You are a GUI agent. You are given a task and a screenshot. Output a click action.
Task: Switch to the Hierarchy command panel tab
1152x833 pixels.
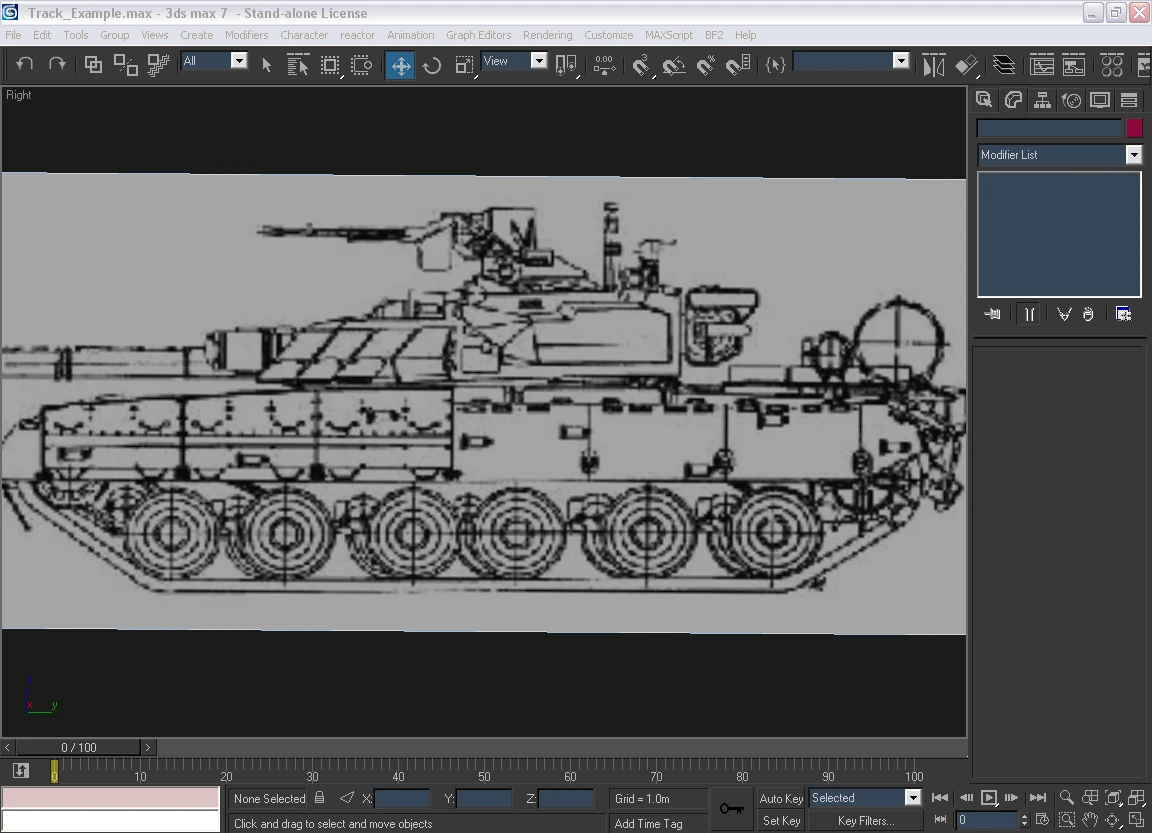(x=1043, y=98)
